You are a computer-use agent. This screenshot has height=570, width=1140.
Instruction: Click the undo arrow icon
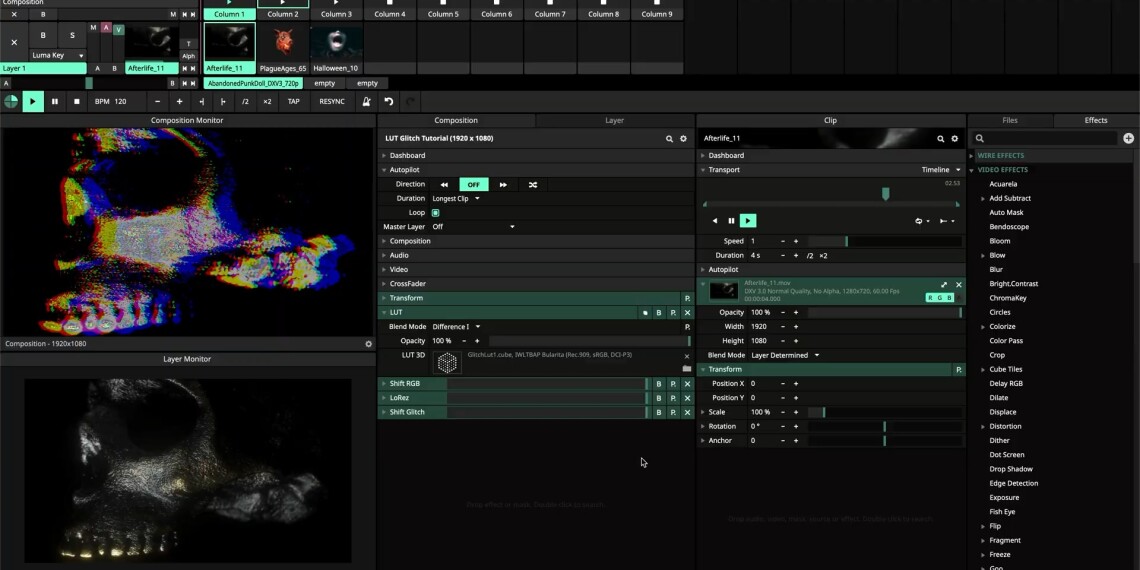pyautogui.click(x=389, y=101)
